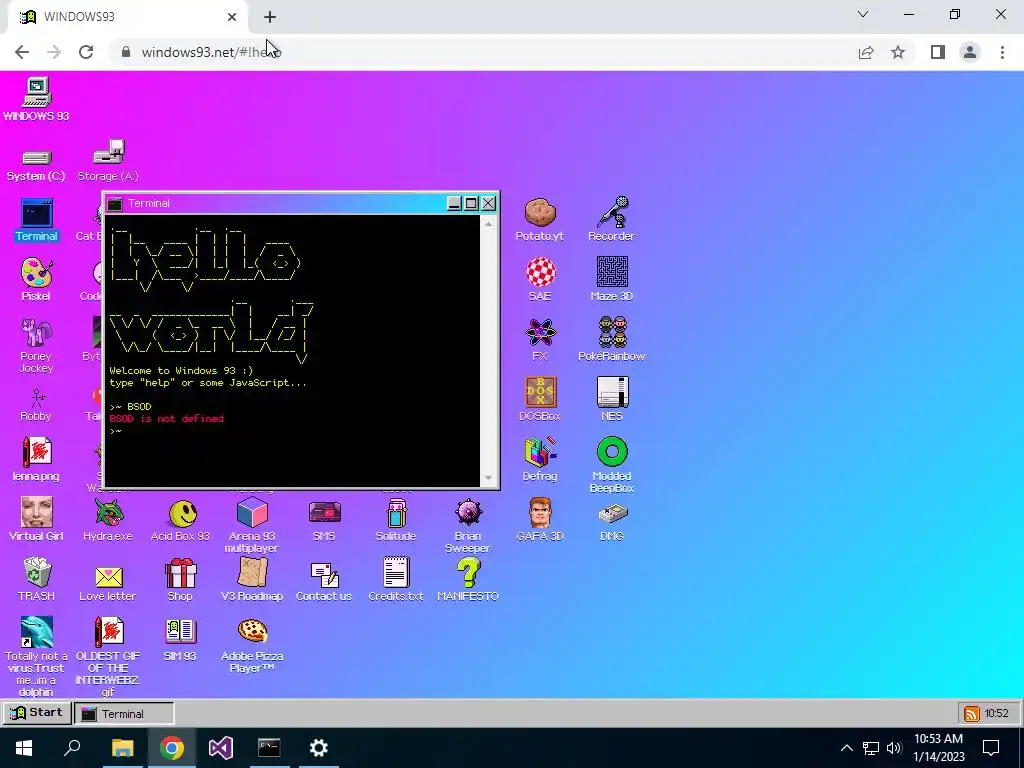Focus the Terminal command prompt line
This screenshot has width=1024, height=768.
(294, 431)
